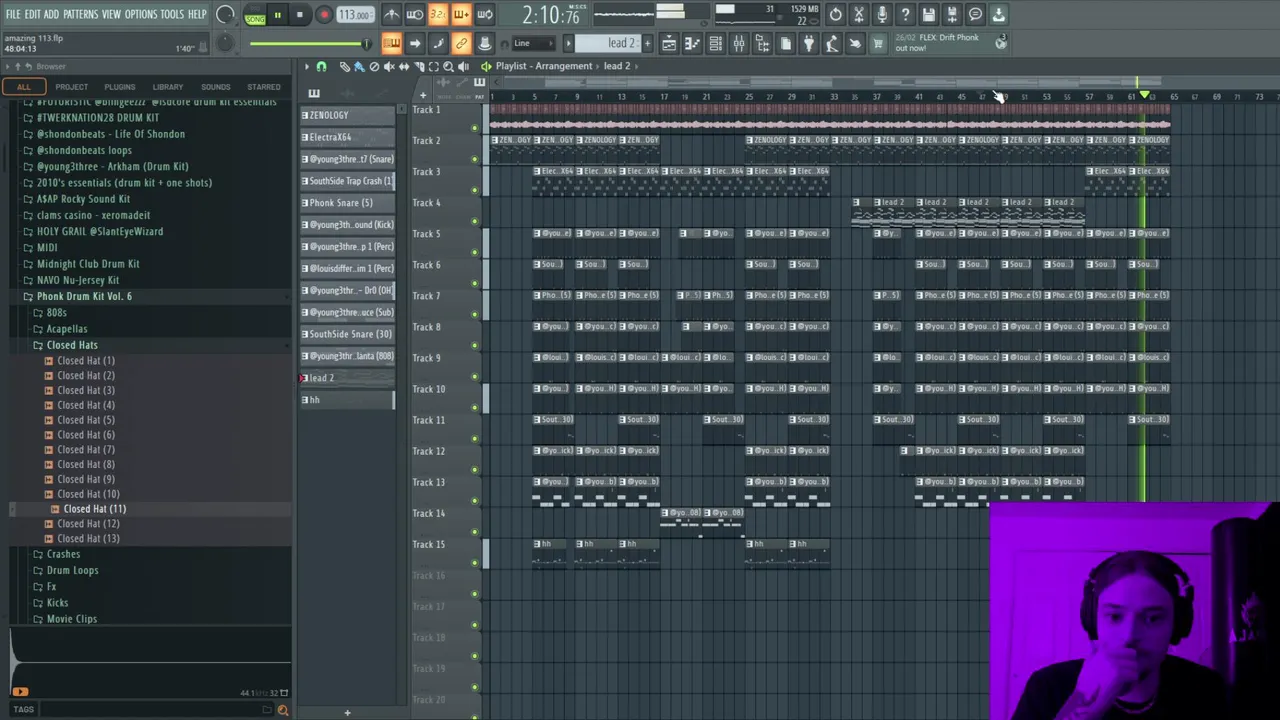The image size is (1280, 720).
Task: Expand the 808s folder
Action: click(x=56, y=312)
